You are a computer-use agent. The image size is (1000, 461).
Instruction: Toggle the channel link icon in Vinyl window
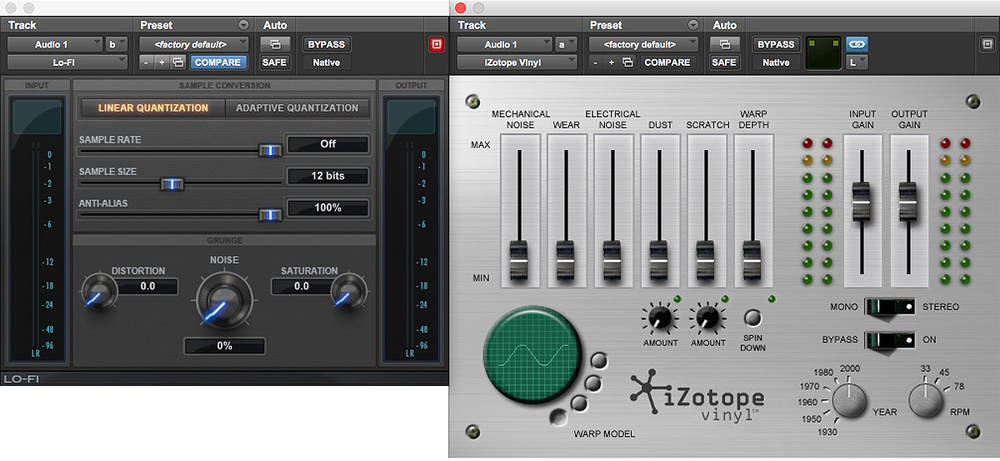857,45
